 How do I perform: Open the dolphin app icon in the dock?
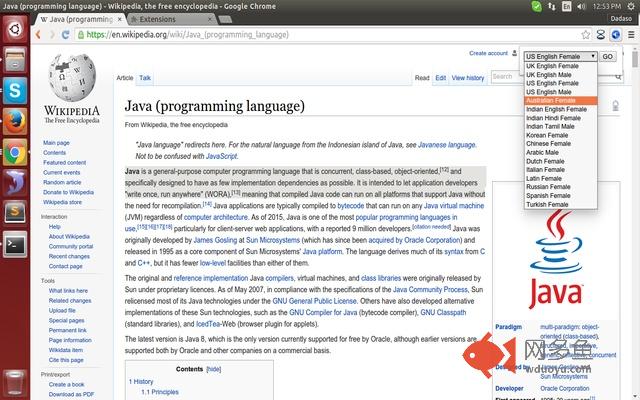point(15,182)
